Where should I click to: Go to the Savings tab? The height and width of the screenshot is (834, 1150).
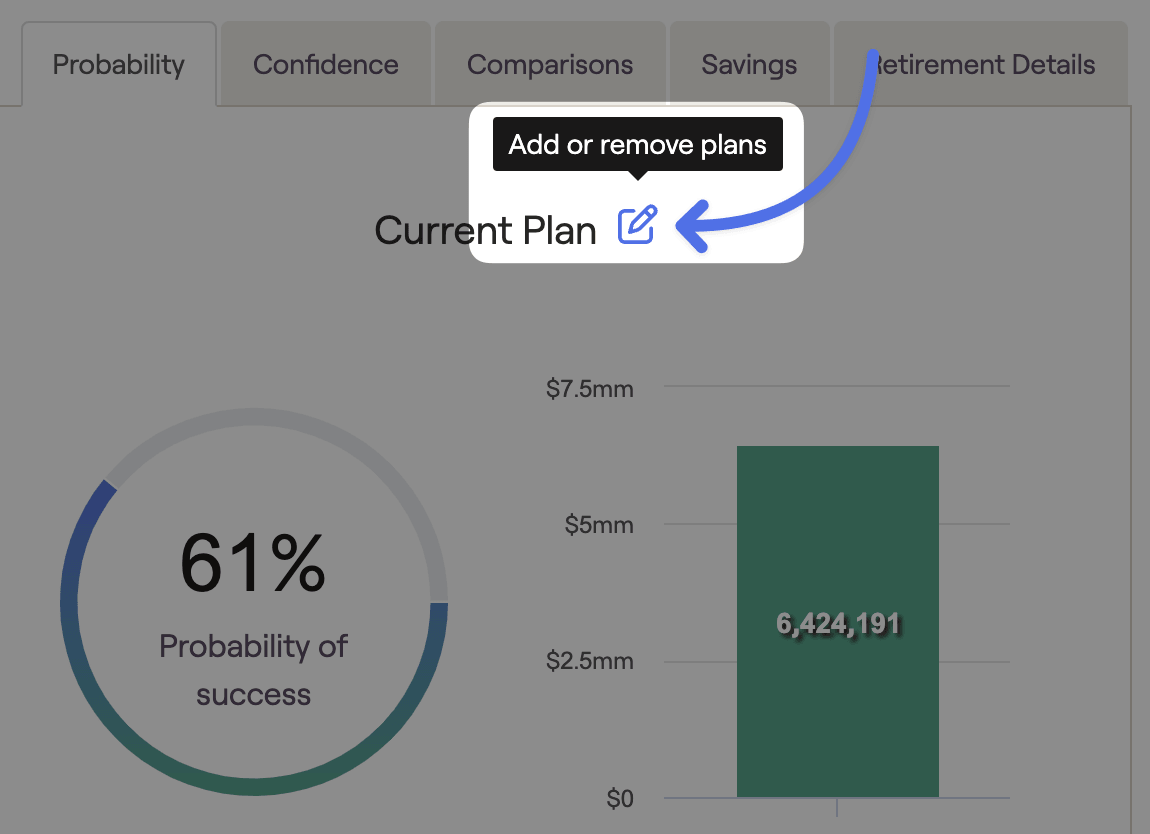point(749,65)
